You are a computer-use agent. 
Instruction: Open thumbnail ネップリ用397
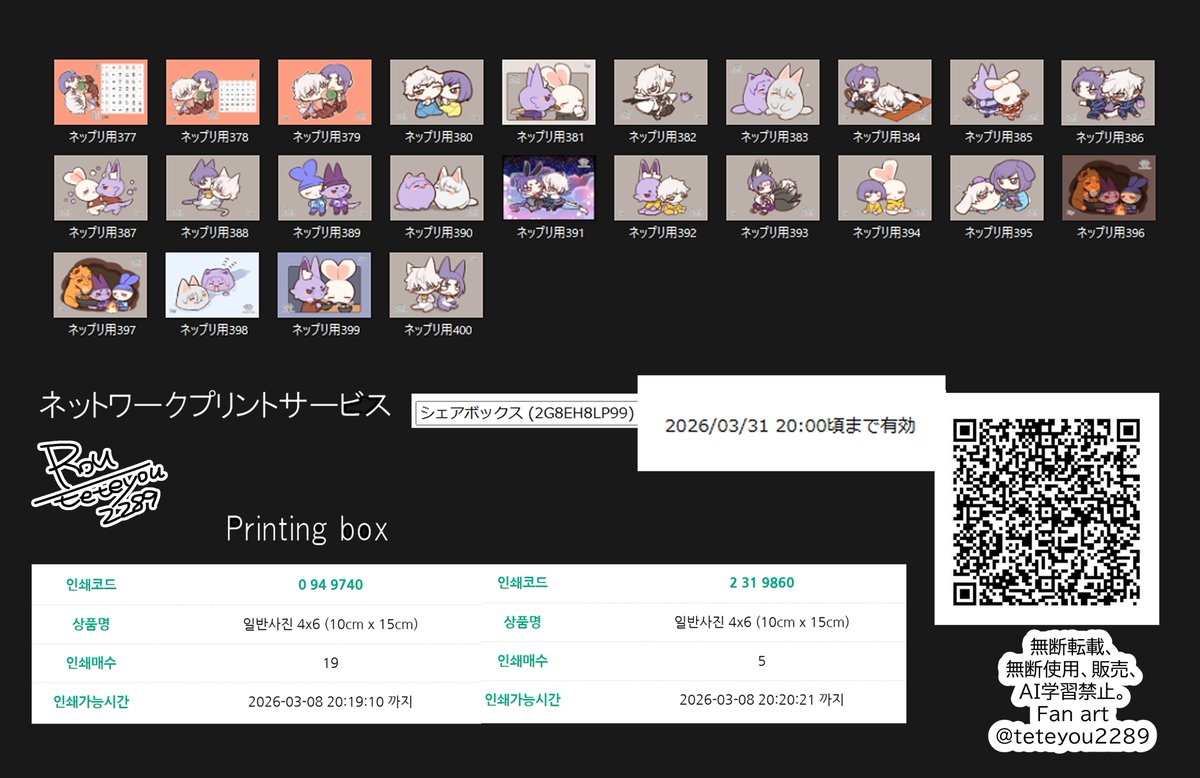tap(101, 285)
